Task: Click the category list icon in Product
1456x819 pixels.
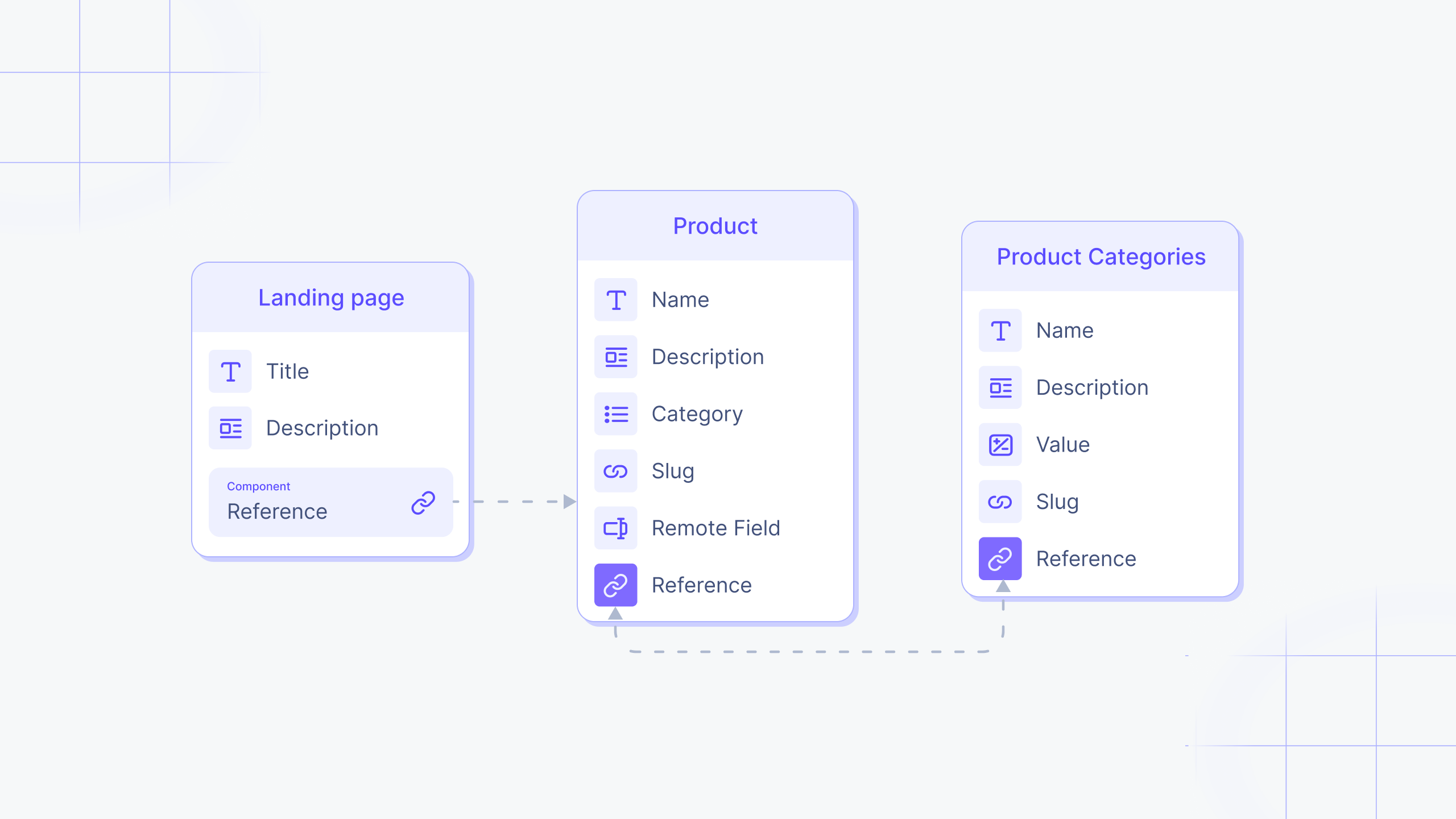Action: click(616, 412)
